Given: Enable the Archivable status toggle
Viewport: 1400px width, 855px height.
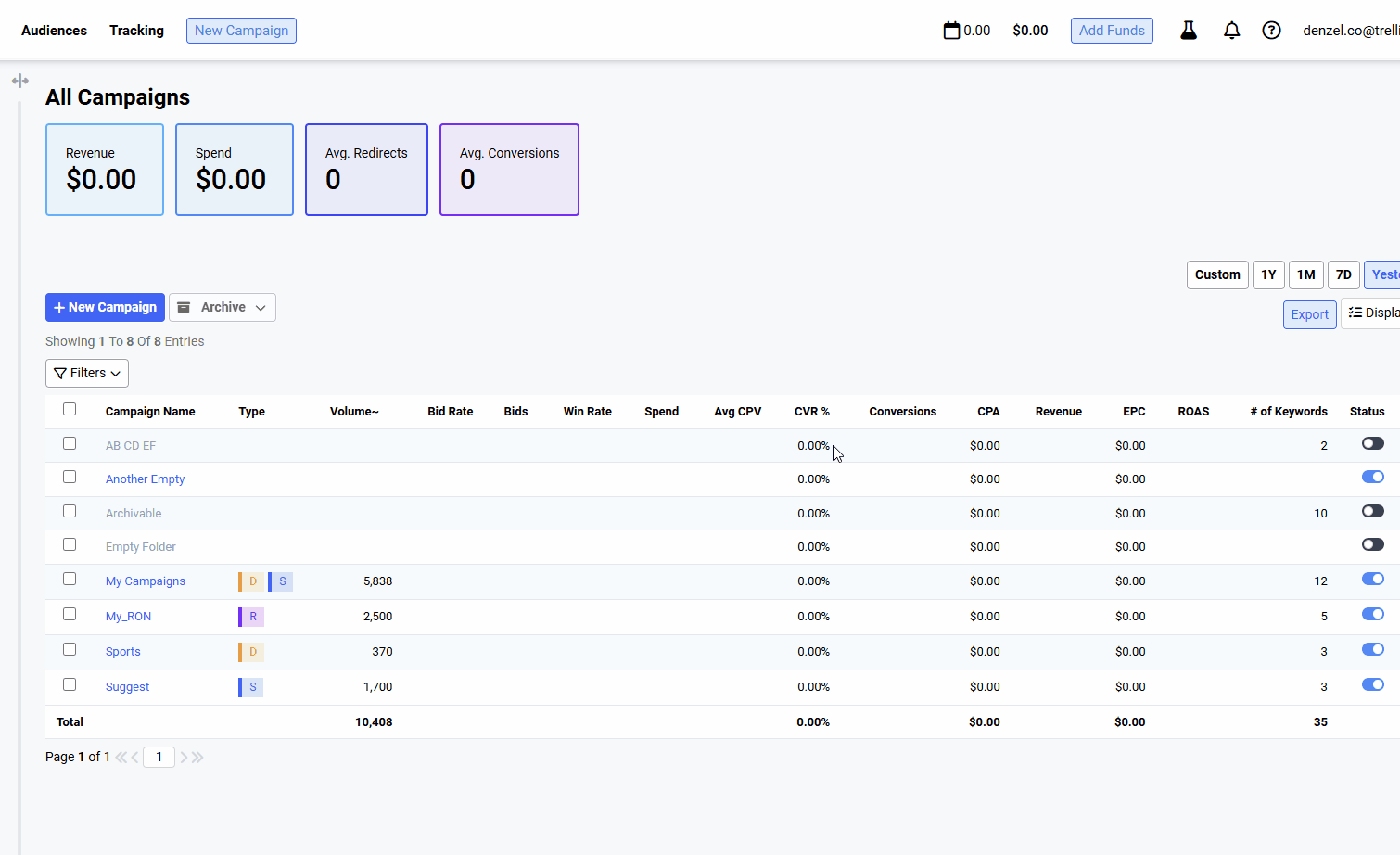Looking at the screenshot, I should (x=1372, y=512).
